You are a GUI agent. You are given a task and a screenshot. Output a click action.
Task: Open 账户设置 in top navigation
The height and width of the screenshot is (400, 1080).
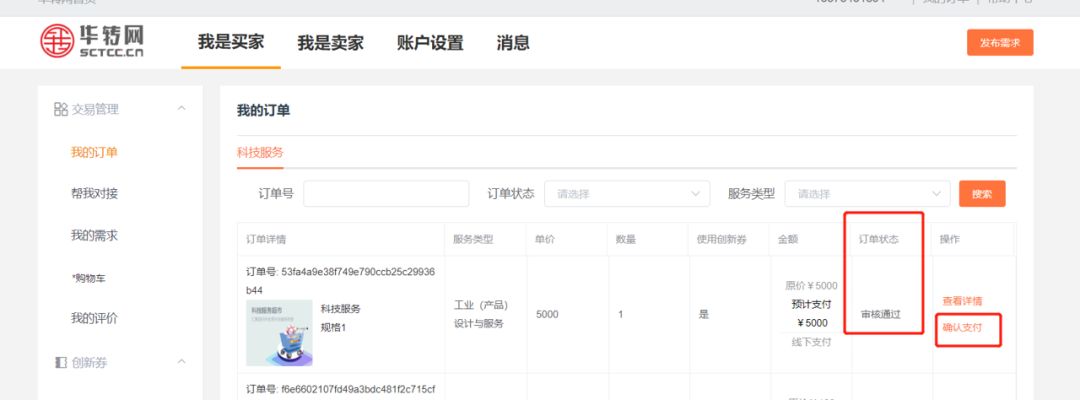click(x=430, y=43)
